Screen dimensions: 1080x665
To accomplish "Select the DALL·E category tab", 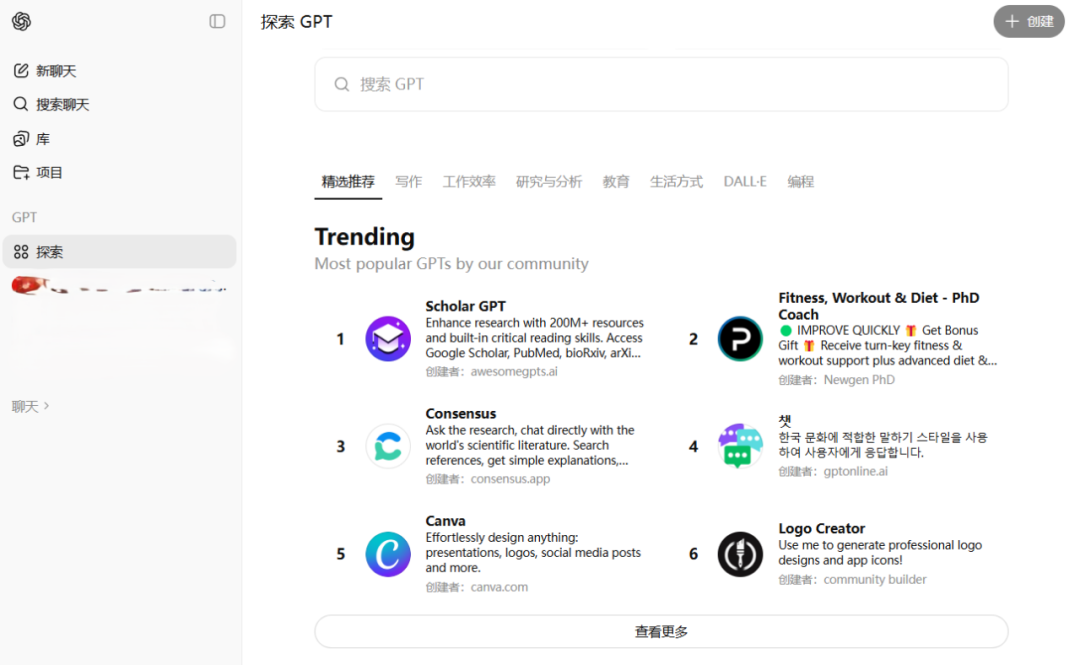I will 745,182.
